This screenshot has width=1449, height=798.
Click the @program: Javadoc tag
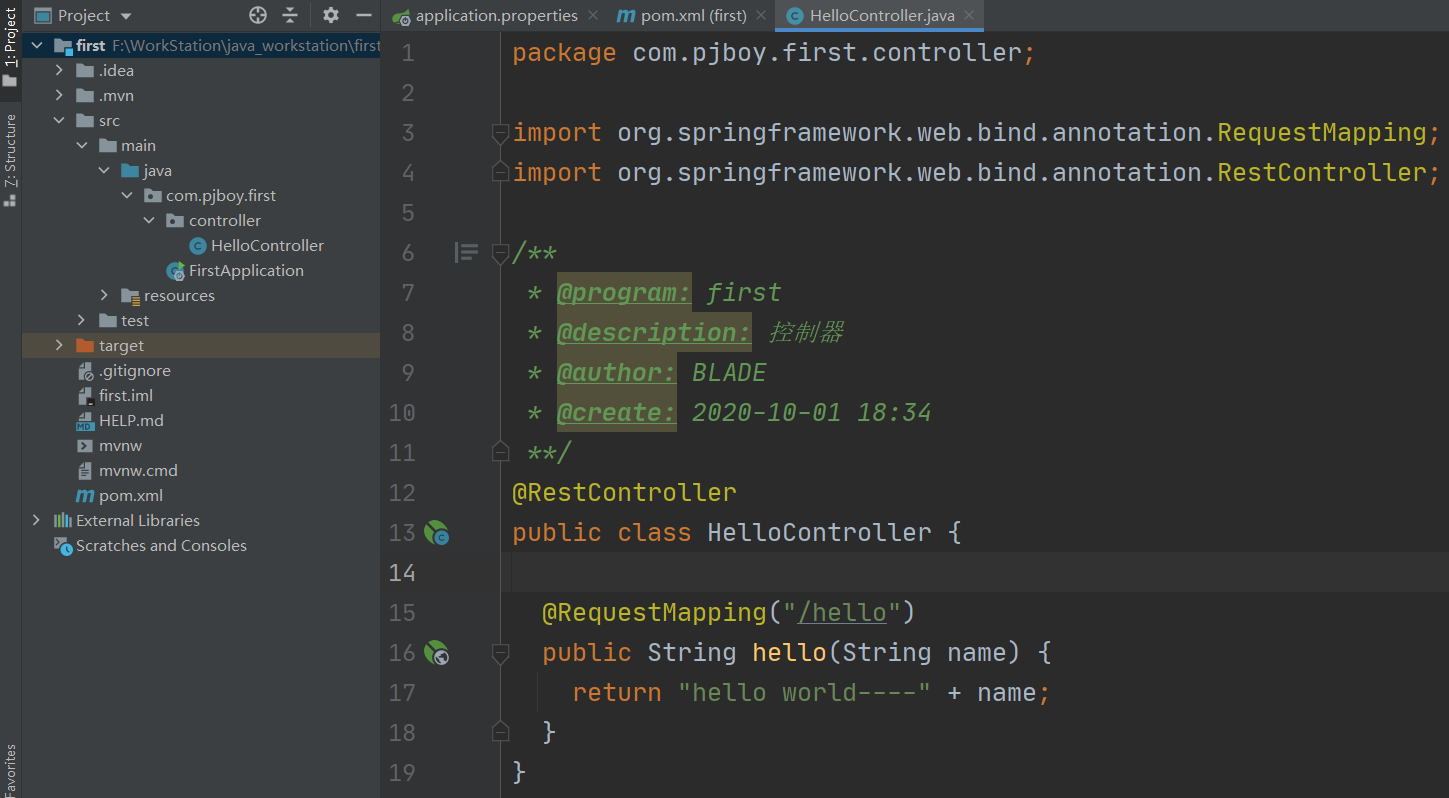pos(624,292)
